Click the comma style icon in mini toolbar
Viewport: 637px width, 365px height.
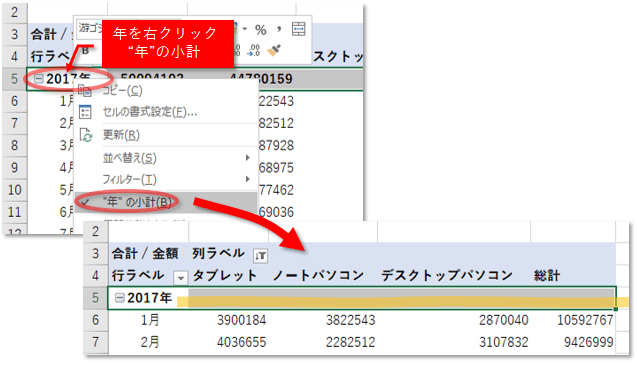(x=279, y=29)
